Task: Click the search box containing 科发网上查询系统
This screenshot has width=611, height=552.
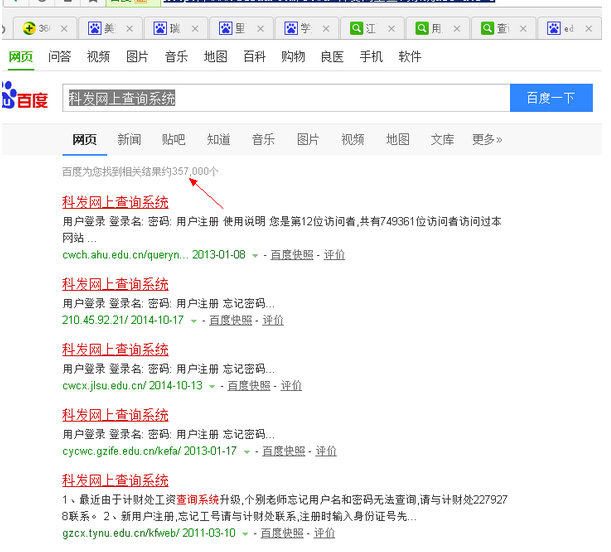Action: (x=286, y=98)
